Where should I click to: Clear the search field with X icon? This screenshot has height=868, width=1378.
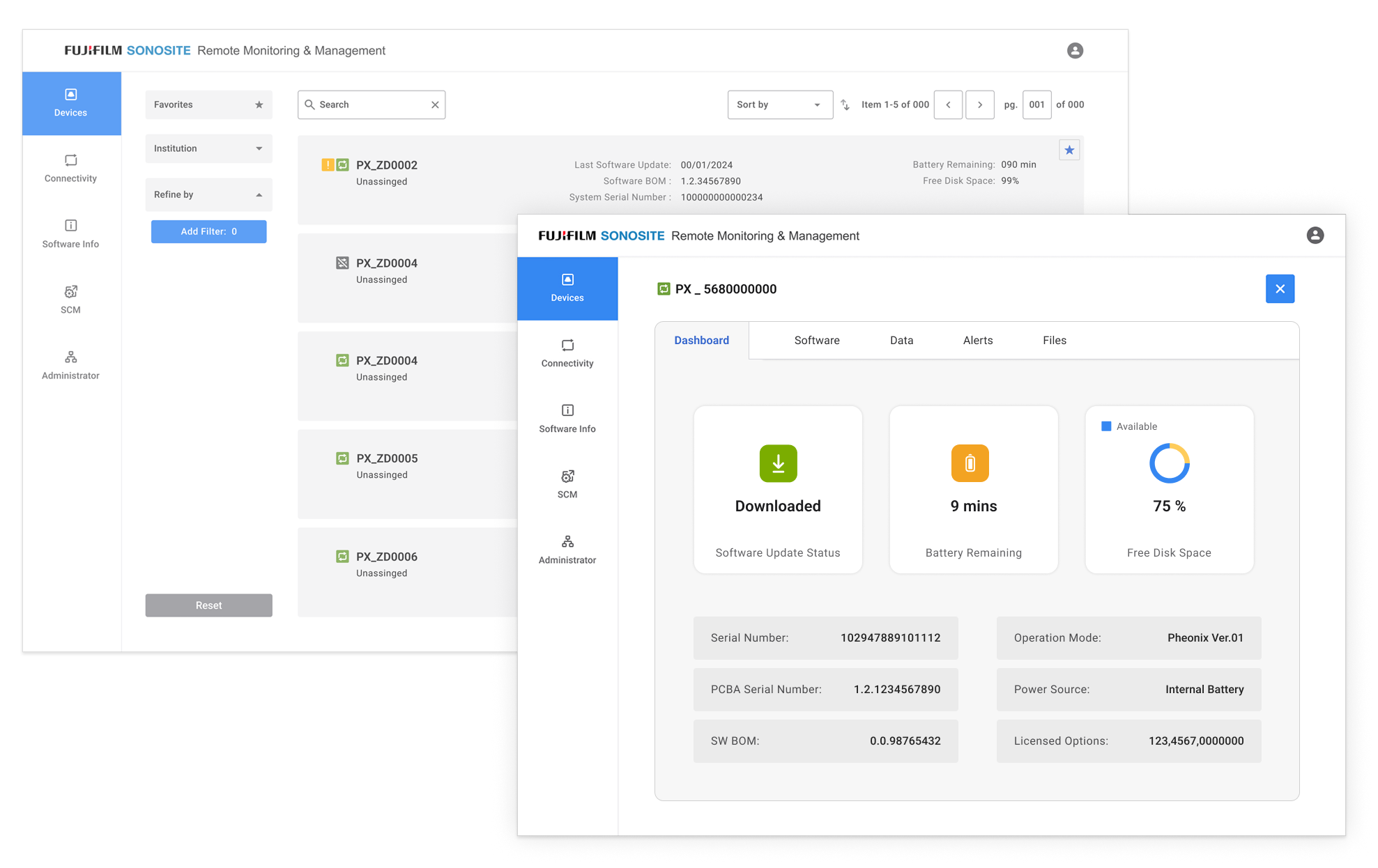pos(435,104)
